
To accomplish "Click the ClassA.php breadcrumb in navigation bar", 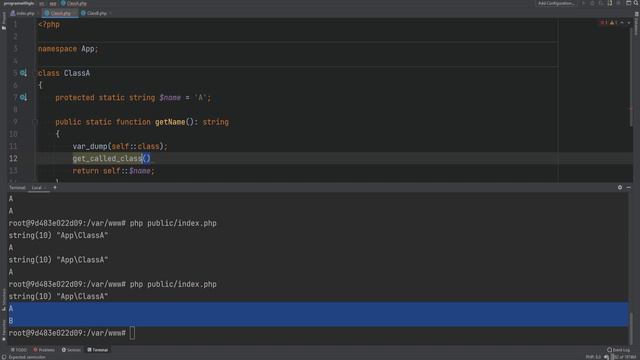I will coord(73,3).
